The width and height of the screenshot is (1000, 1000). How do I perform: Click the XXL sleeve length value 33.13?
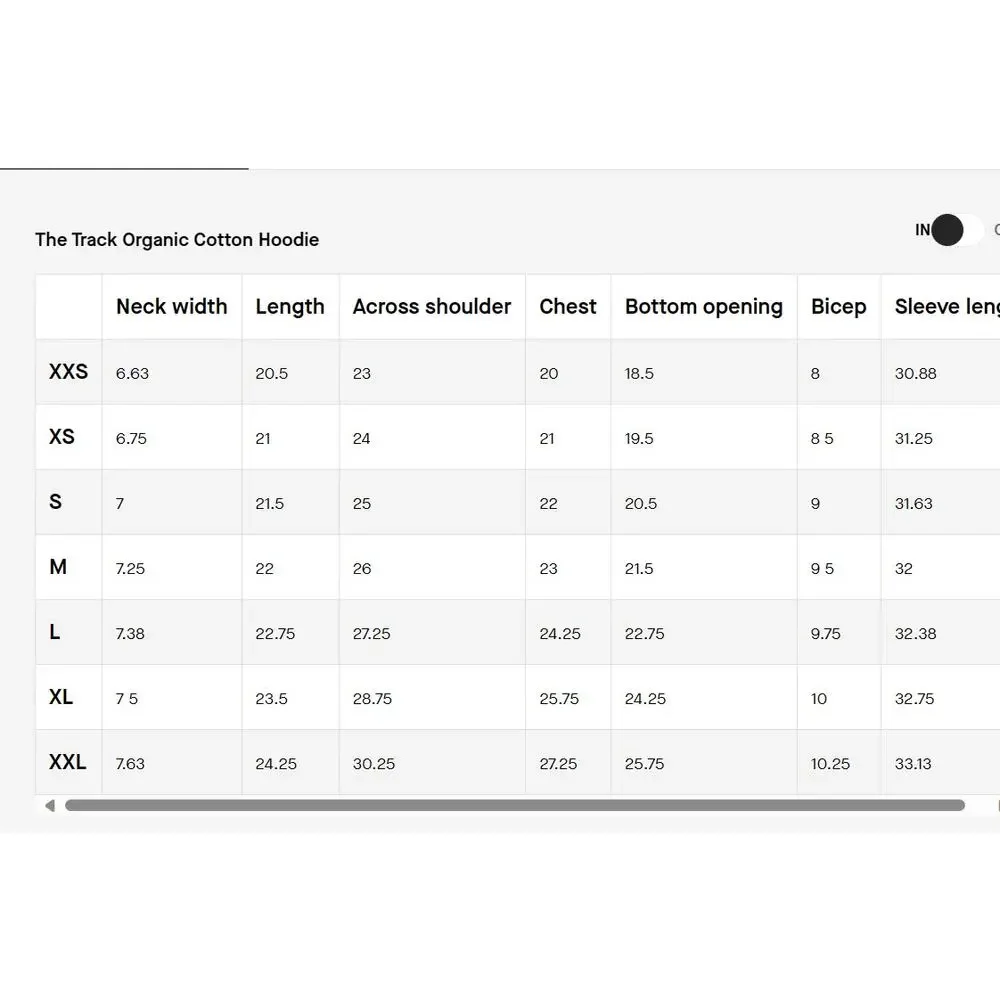click(913, 764)
